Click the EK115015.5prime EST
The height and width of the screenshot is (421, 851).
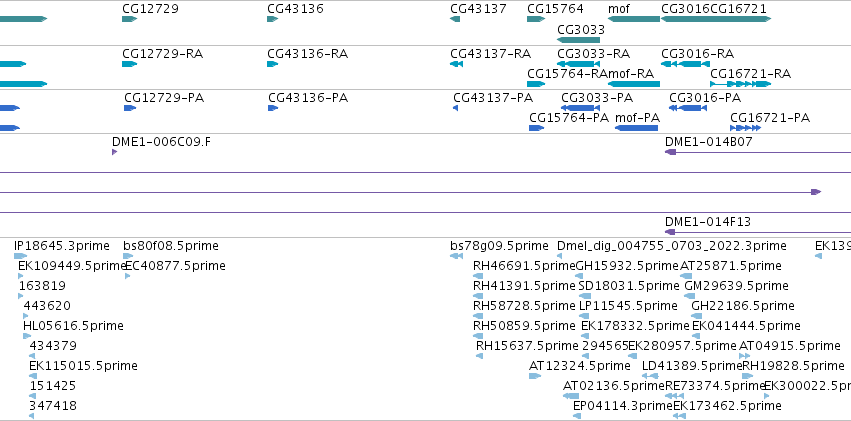point(33,376)
